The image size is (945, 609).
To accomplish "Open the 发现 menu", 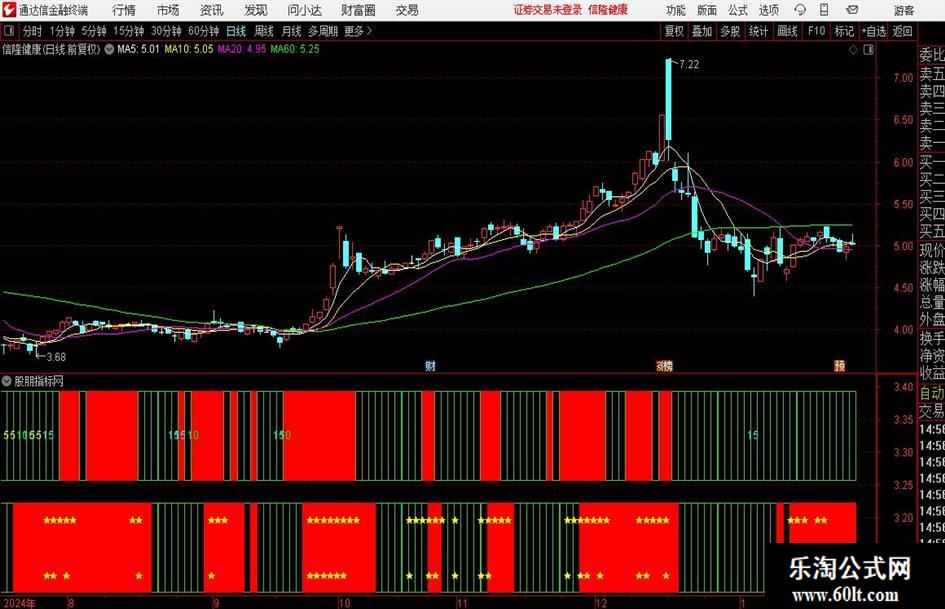I will 256,10.
